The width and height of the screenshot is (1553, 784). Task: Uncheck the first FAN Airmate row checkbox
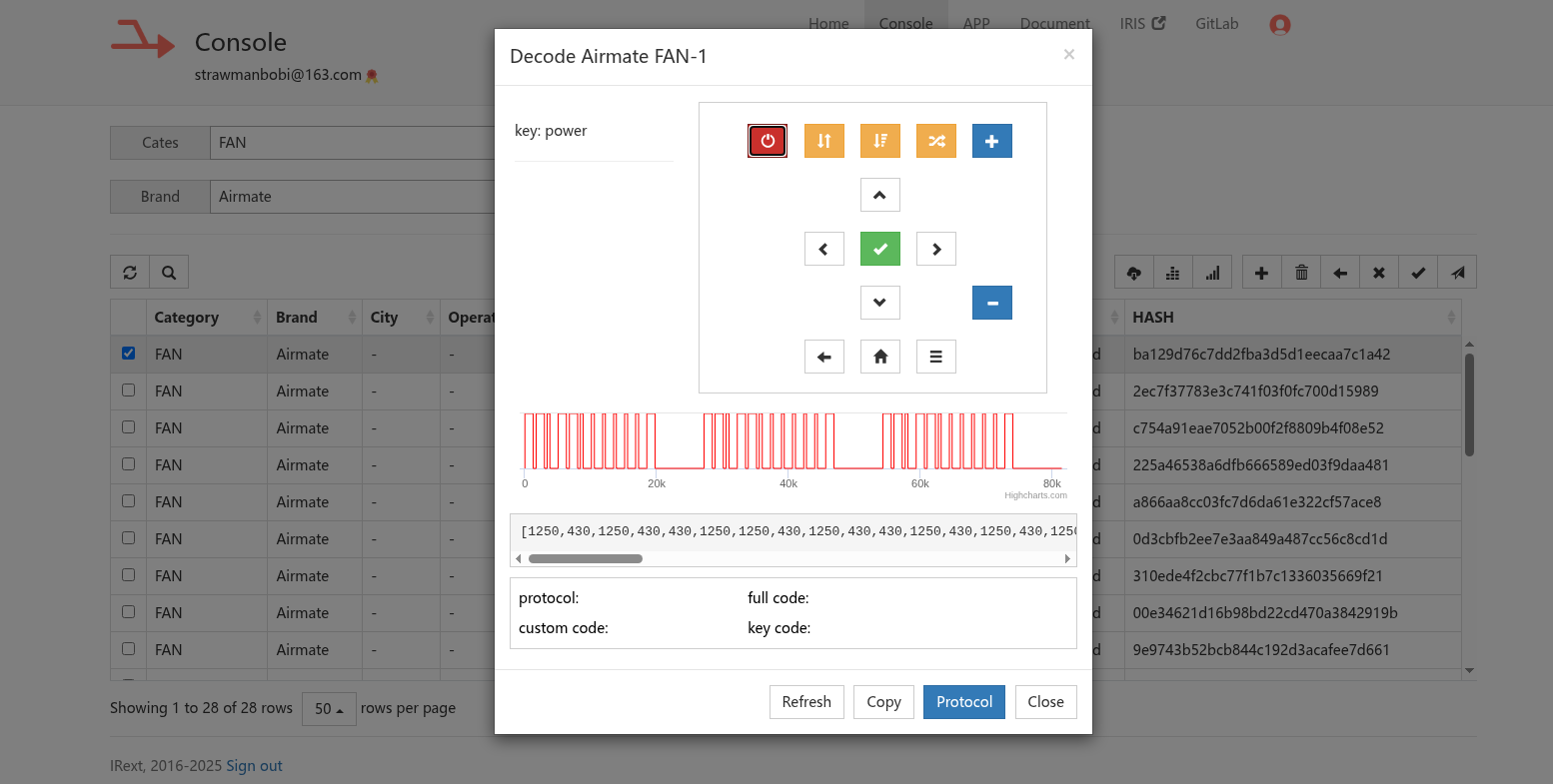tap(128, 354)
